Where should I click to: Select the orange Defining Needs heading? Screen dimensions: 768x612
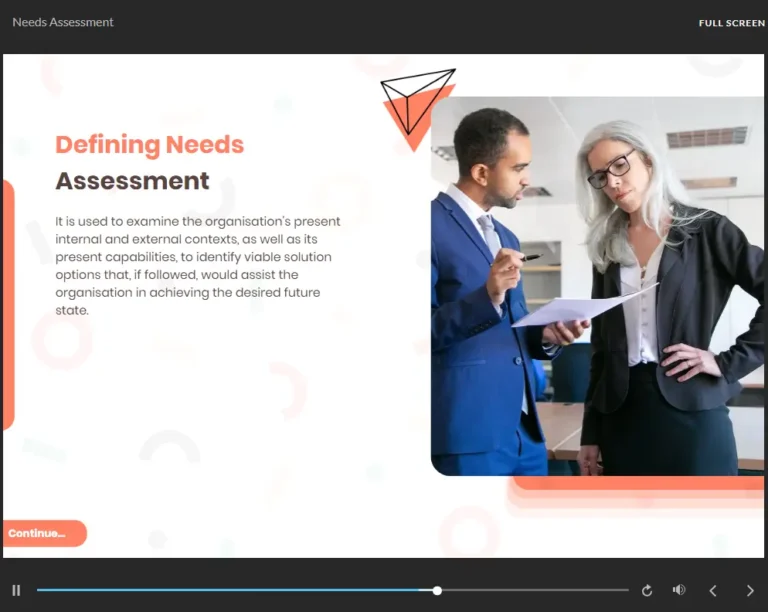coord(149,145)
